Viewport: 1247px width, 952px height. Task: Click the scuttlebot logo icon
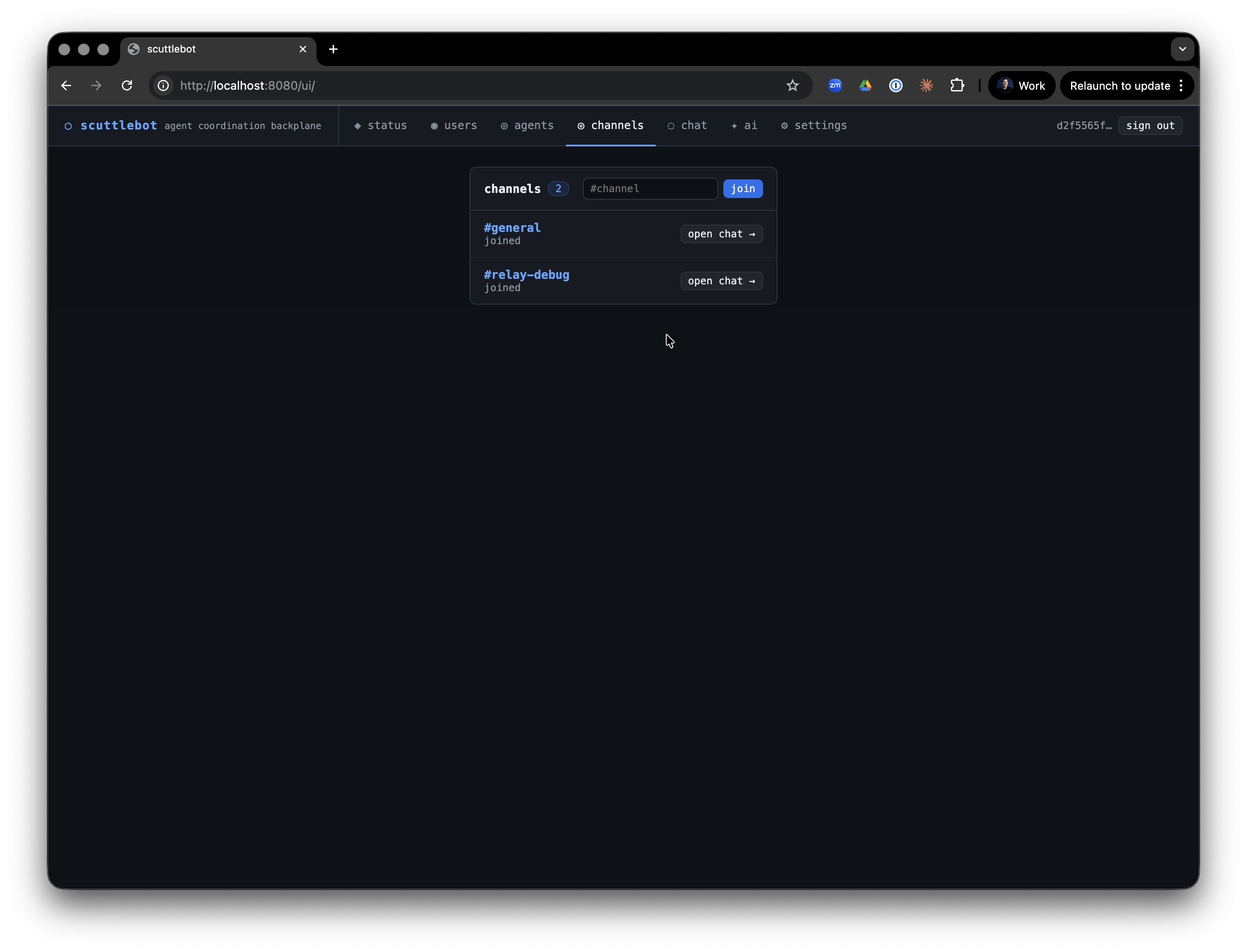(x=69, y=126)
